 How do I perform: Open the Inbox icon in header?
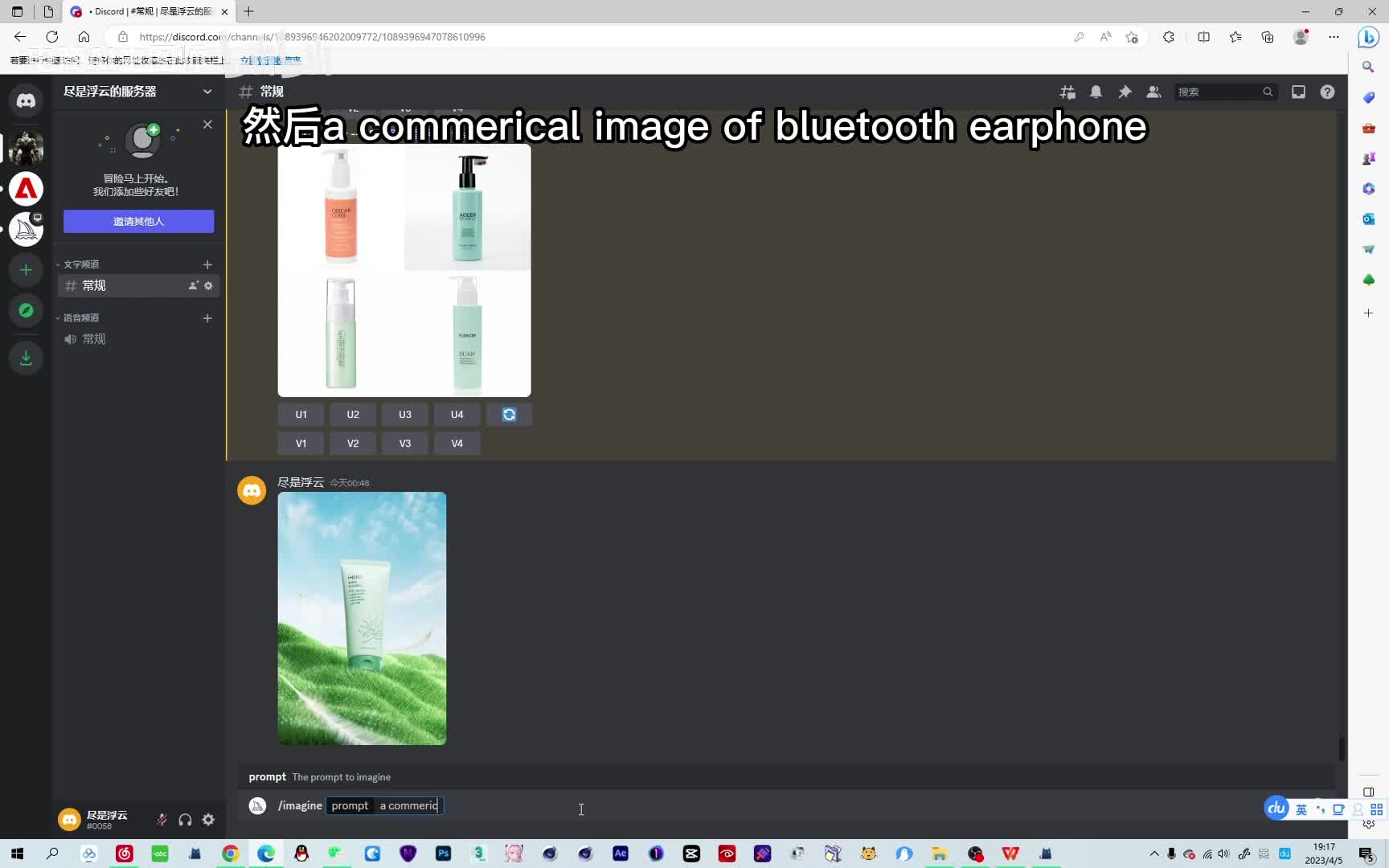pos(1298,92)
